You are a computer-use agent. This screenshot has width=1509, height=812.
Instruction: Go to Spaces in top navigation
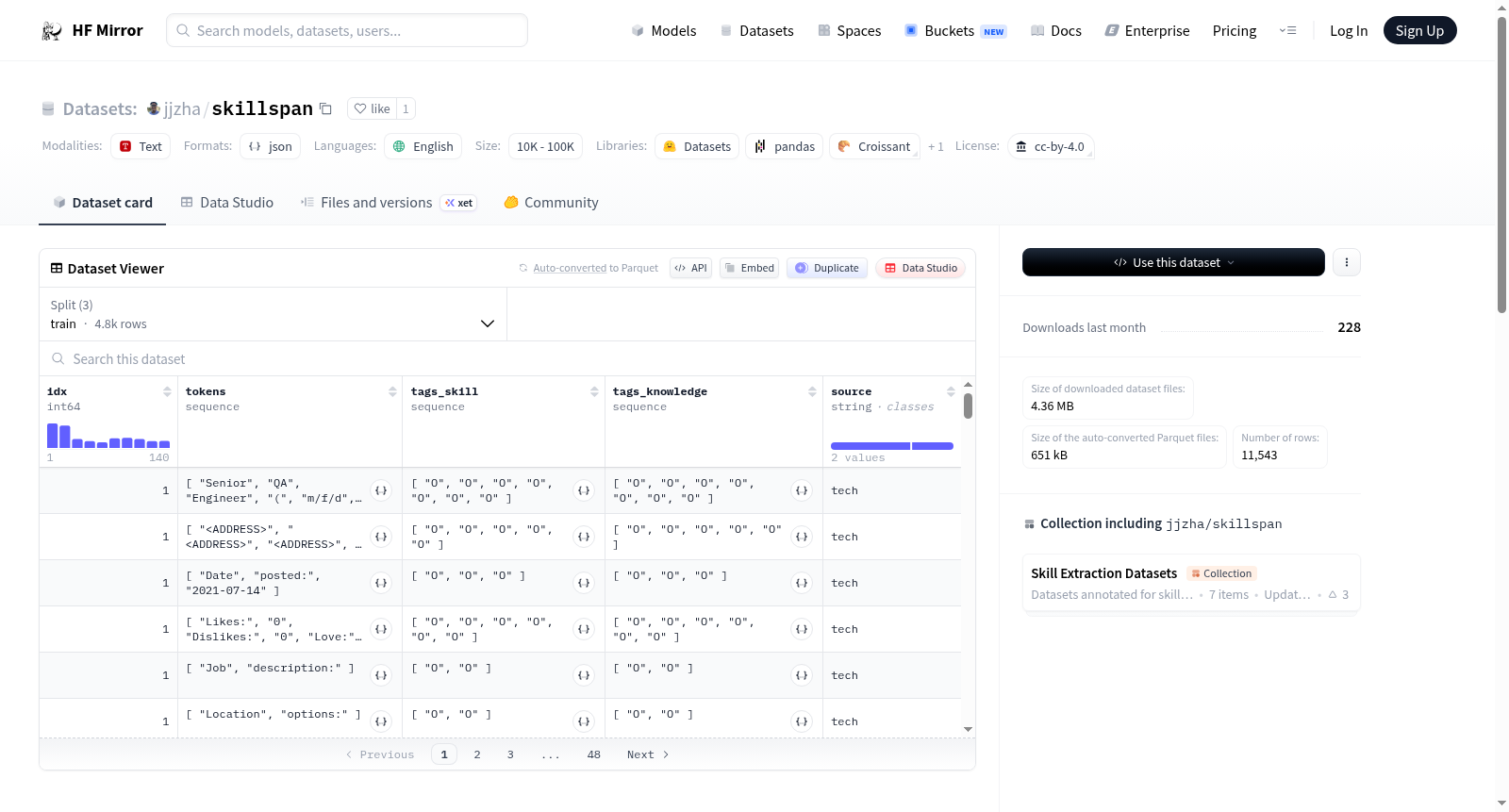[850, 30]
